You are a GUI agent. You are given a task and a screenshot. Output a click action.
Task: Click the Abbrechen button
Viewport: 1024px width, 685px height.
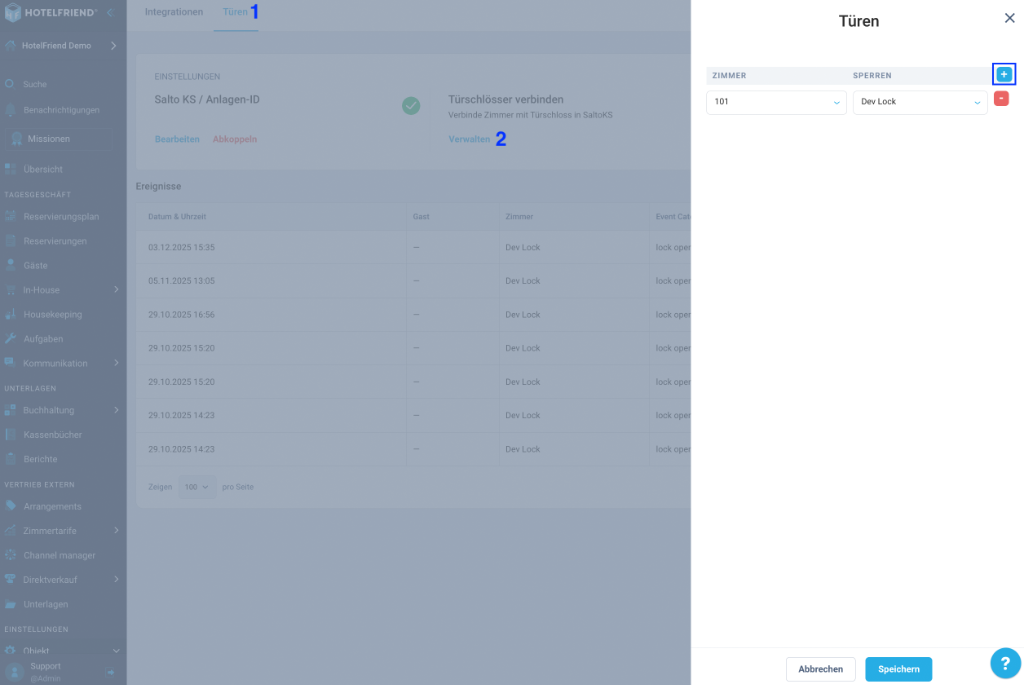[x=820, y=669]
